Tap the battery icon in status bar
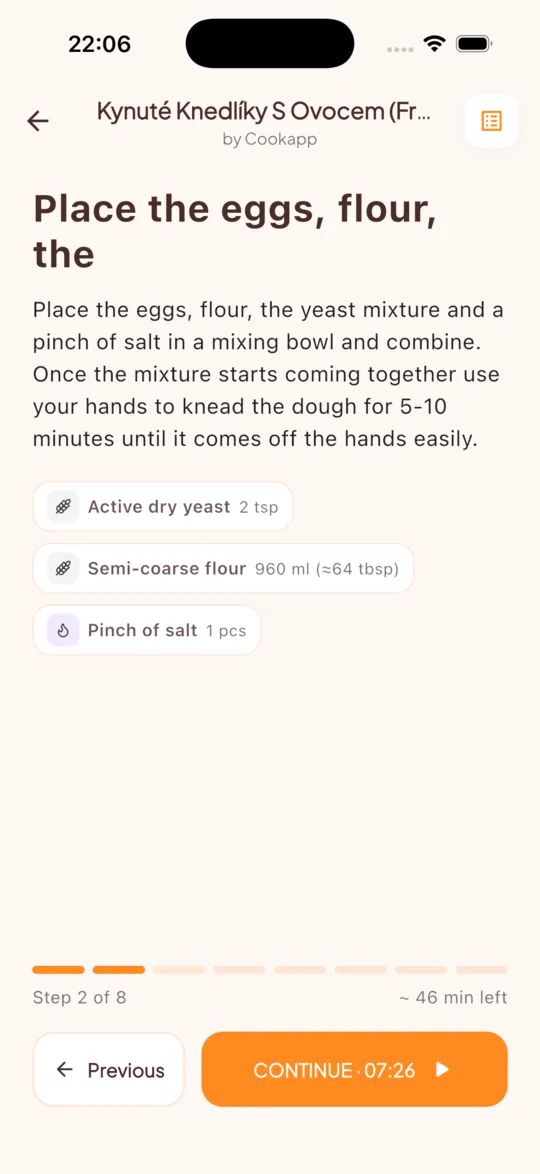The height and width of the screenshot is (1174, 540). coord(473,43)
